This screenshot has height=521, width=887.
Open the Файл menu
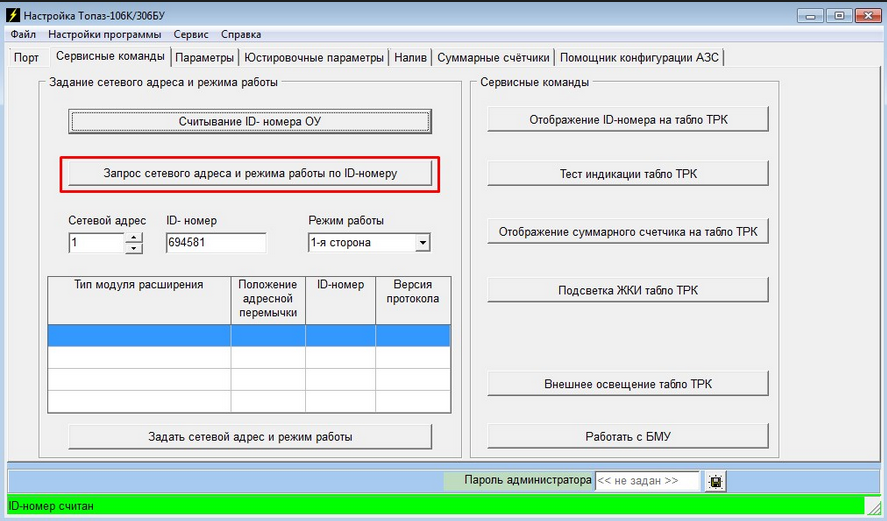[23, 35]
